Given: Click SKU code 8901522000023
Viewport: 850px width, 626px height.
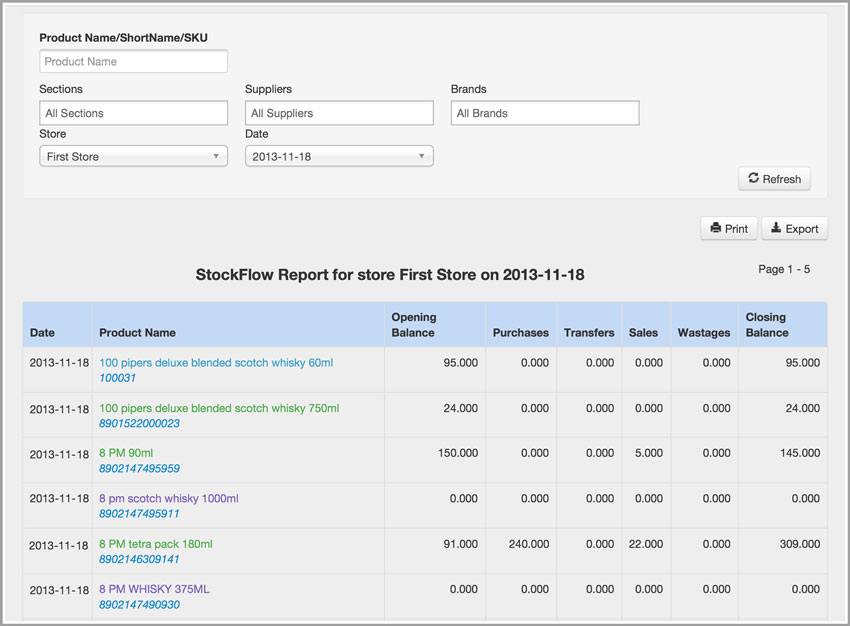Looking at the screenshot, I should tap(139, 423).
